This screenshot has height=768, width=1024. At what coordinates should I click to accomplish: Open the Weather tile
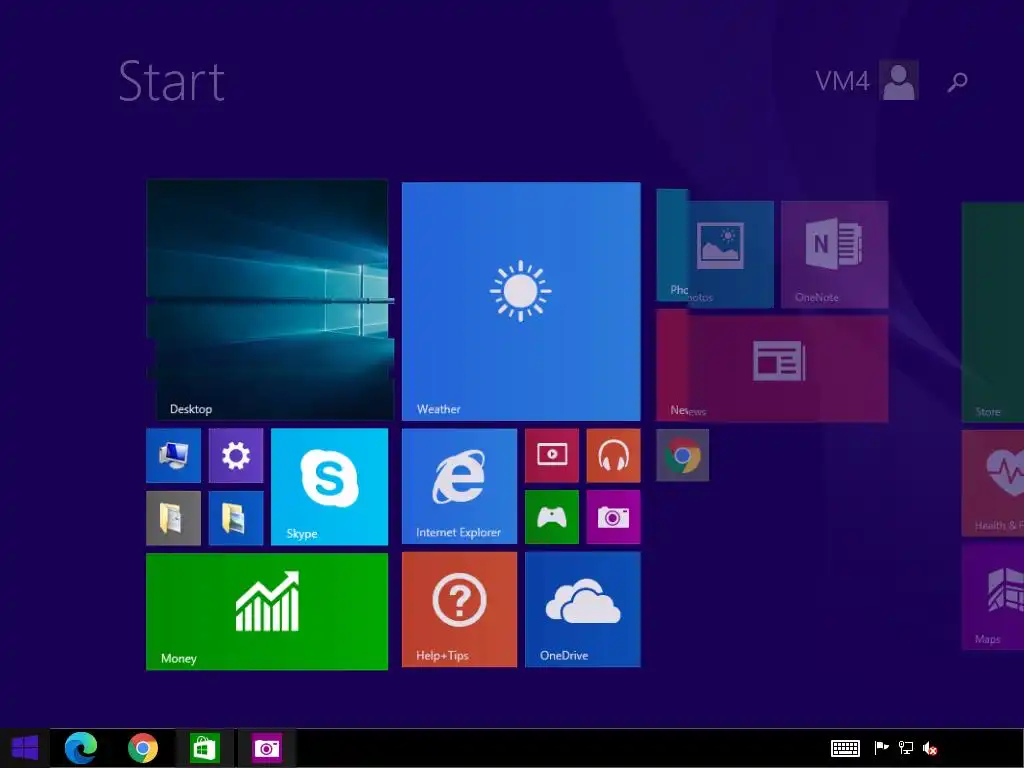(521, 301)
